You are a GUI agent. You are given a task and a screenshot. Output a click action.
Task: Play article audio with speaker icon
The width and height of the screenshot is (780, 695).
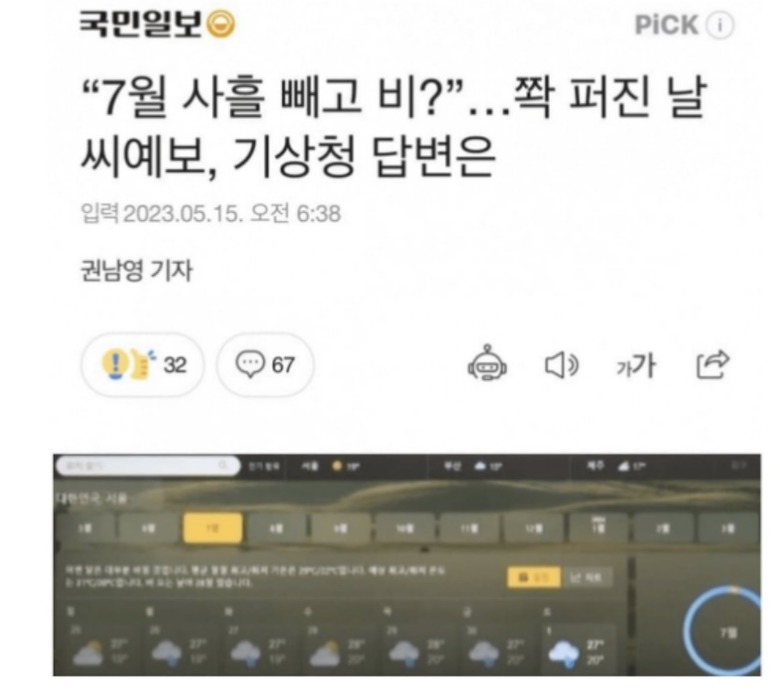click(562, 366)
